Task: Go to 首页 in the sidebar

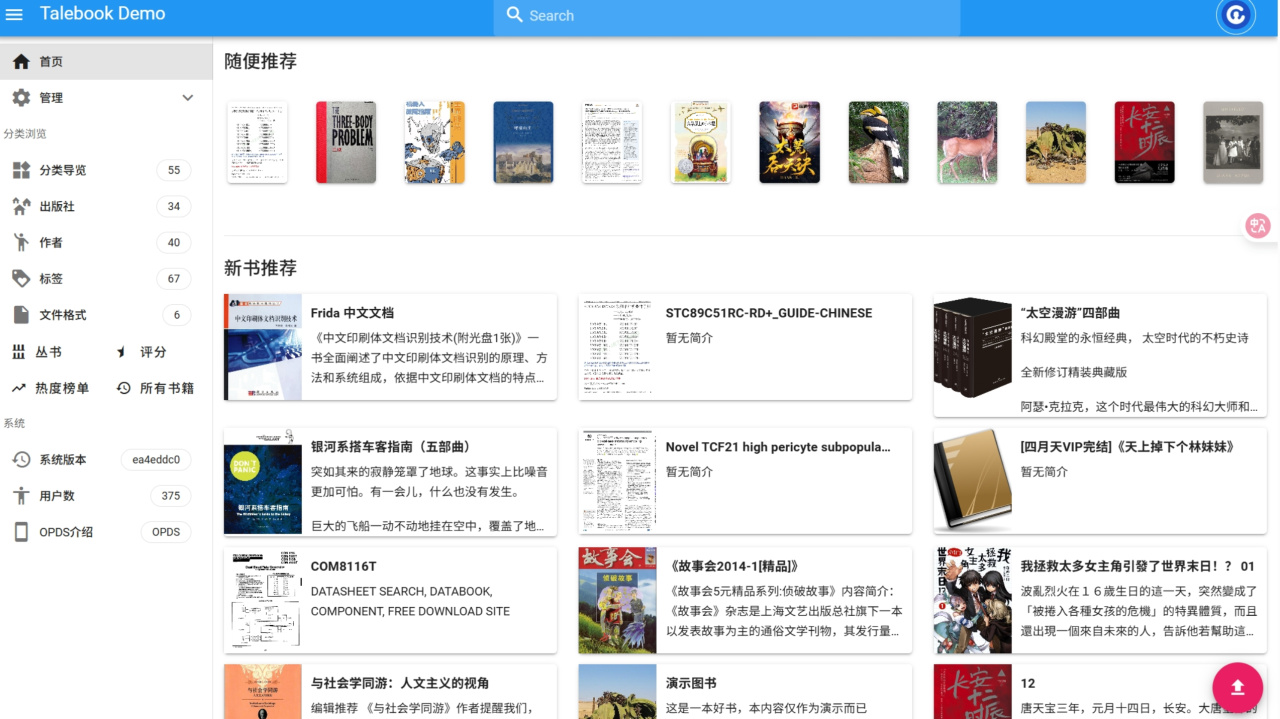Action: (x=106, y=62)
